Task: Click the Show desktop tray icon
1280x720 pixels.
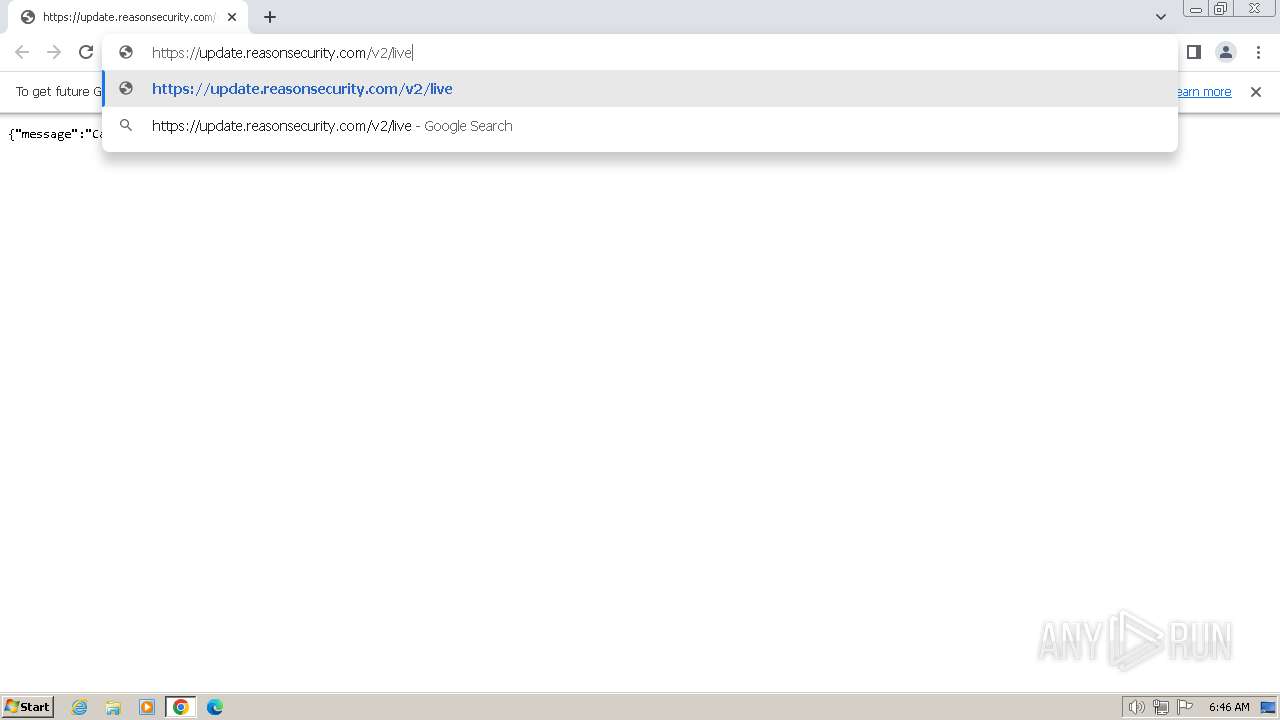Action: pos(1268,707)
